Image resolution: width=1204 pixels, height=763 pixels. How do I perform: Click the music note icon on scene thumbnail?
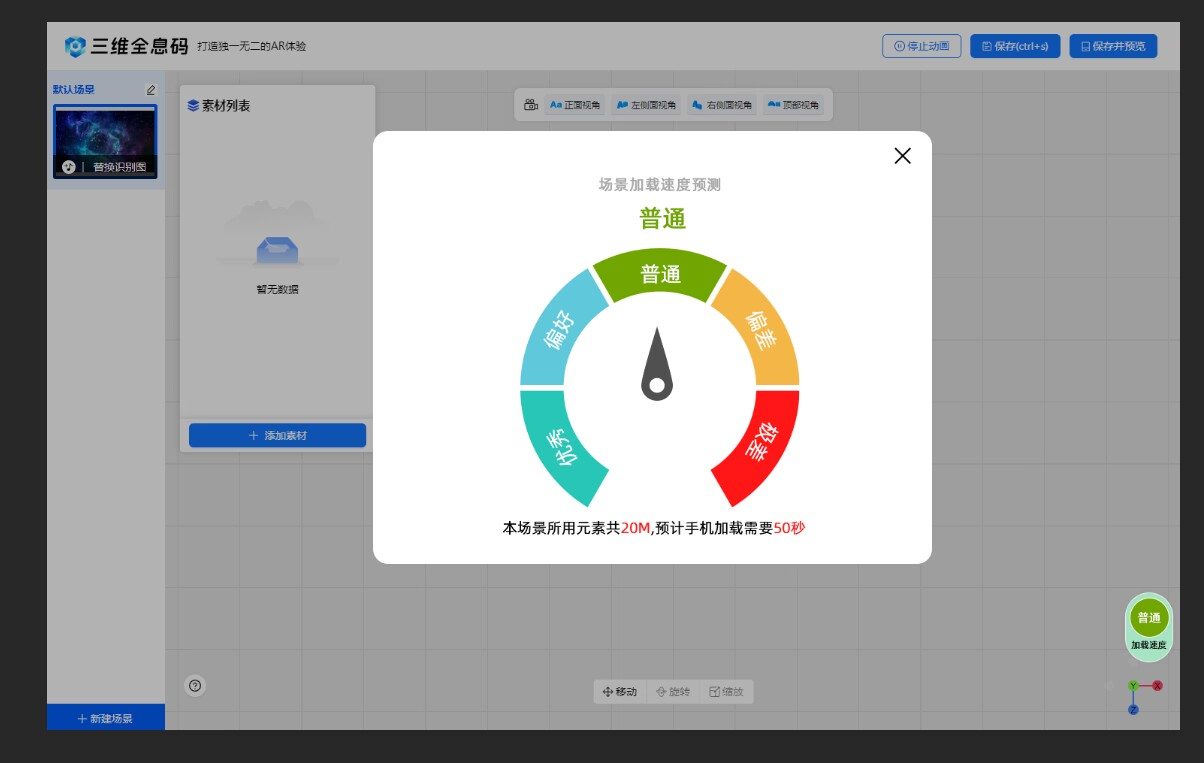click(x=69, y=167)
